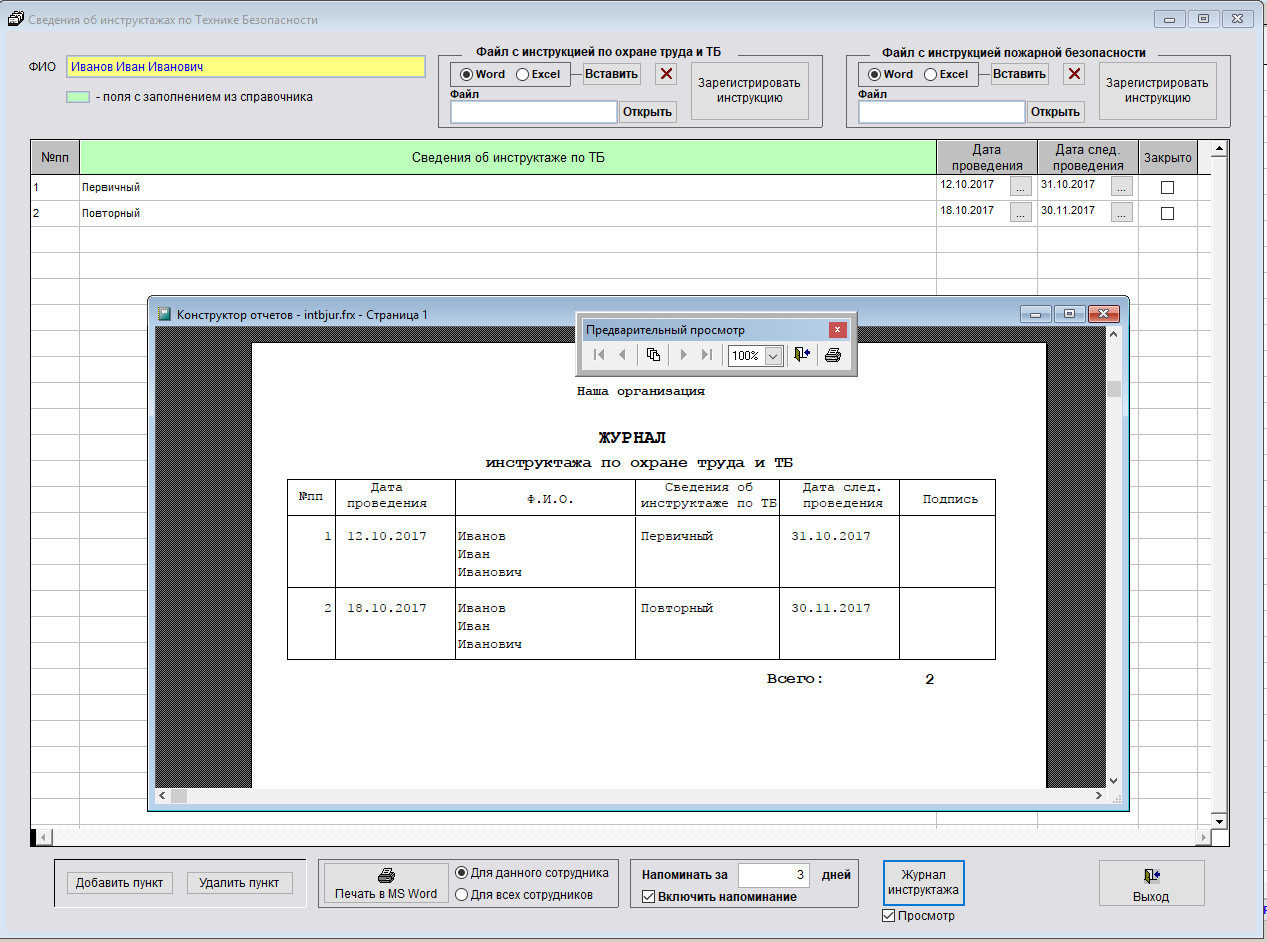Select Для всех сотрудников option
The width and height of the screenshot is (1267, 942).
(524, 895)
